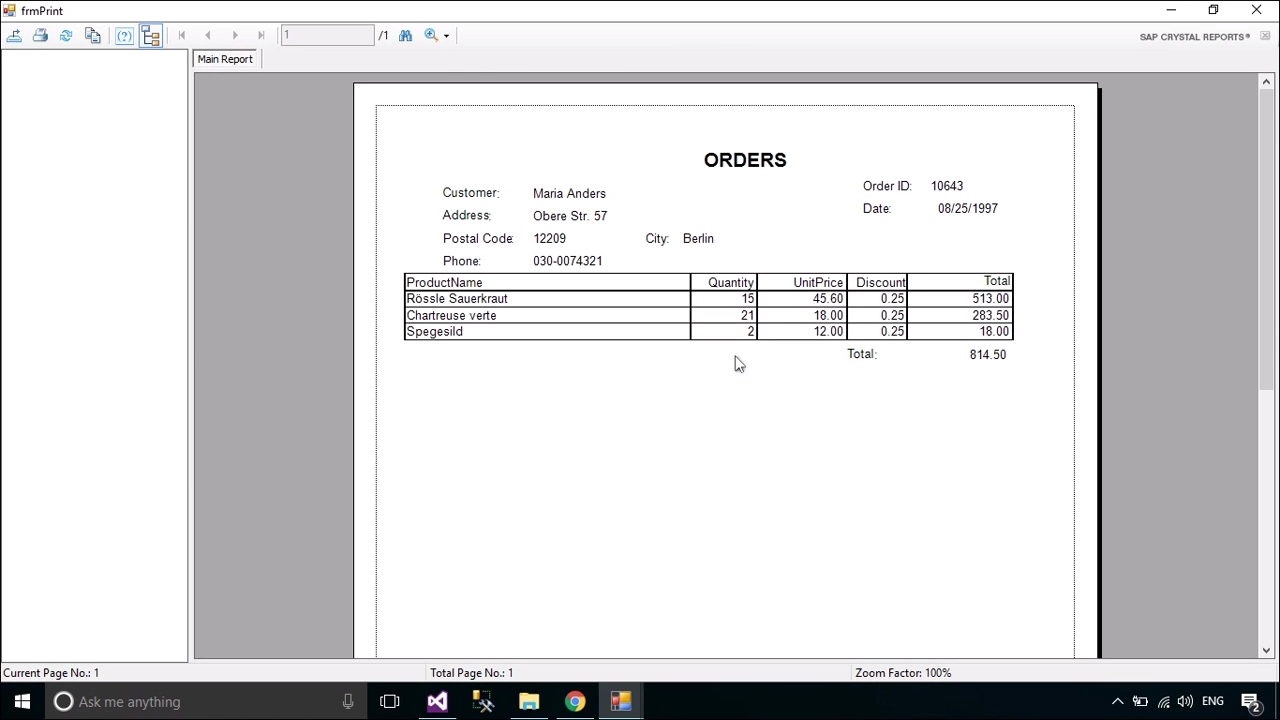Click the vertical scrollbar up arrow
The height and width of the screenshot is (720, 1280).
1266,82
